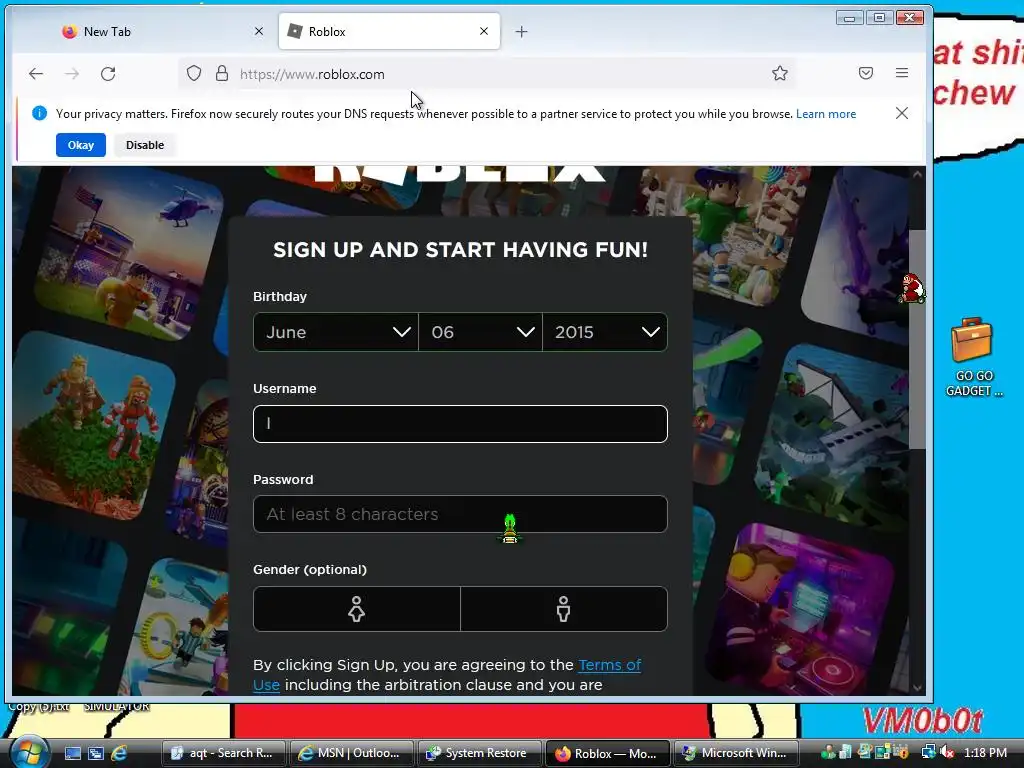Click Disable in the DNS privacy notice

click(145, 145)
